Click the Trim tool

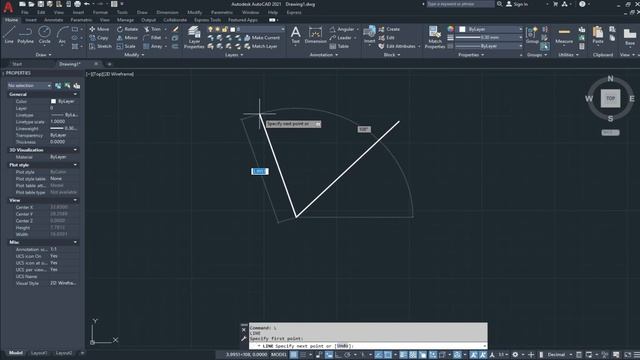click(153, 29)
